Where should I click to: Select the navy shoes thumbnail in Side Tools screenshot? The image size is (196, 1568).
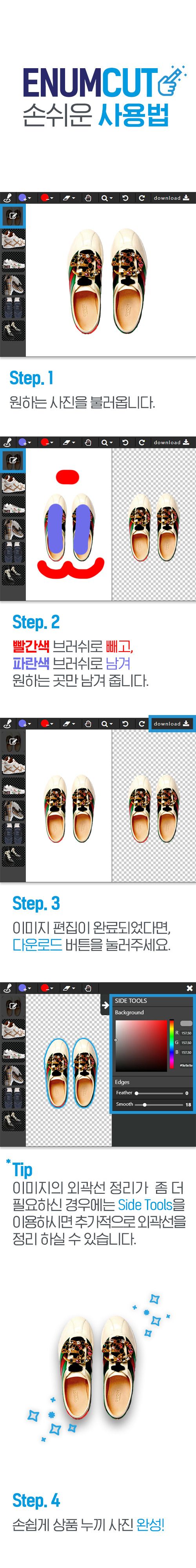click(13, 1098)
